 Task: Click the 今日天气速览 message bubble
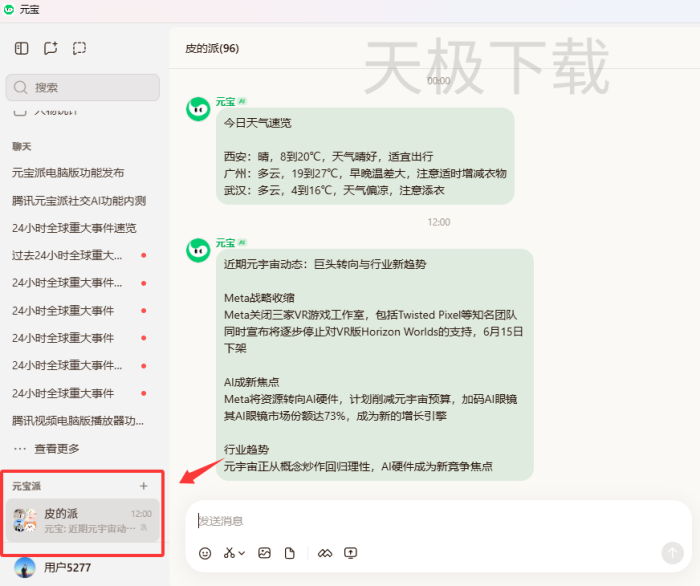[365, 156]
